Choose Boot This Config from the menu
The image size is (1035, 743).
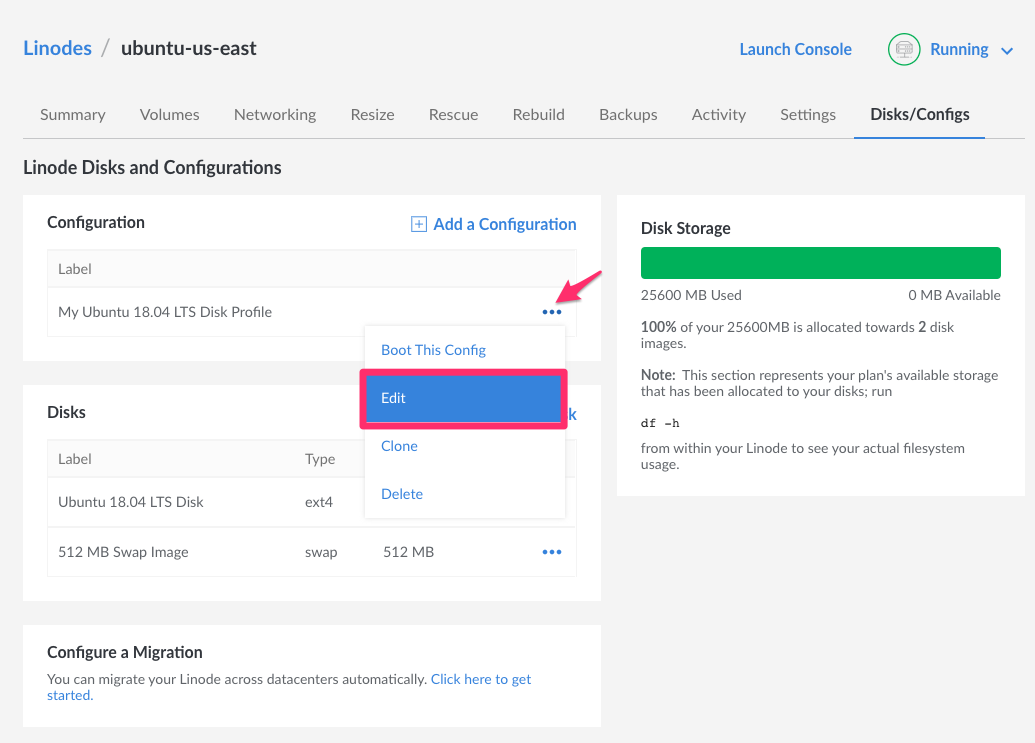click(433, 350)
